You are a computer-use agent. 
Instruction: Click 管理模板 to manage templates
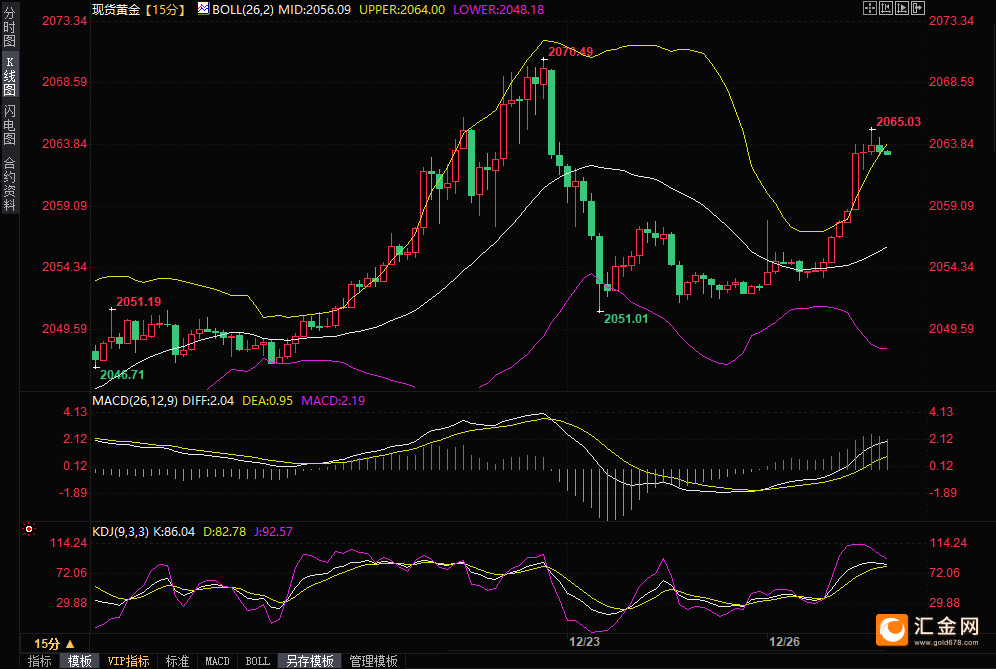pyautogui.click(x=374, y=661)
